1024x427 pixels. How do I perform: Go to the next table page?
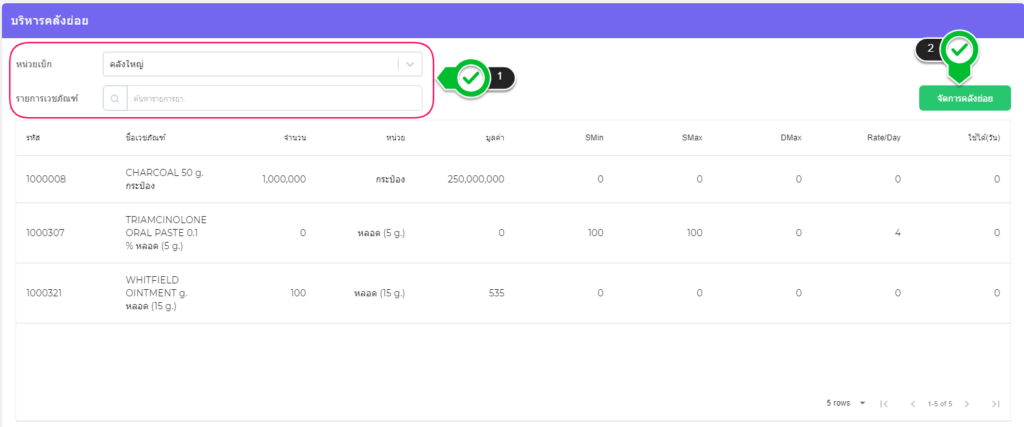tap(966, 404)
